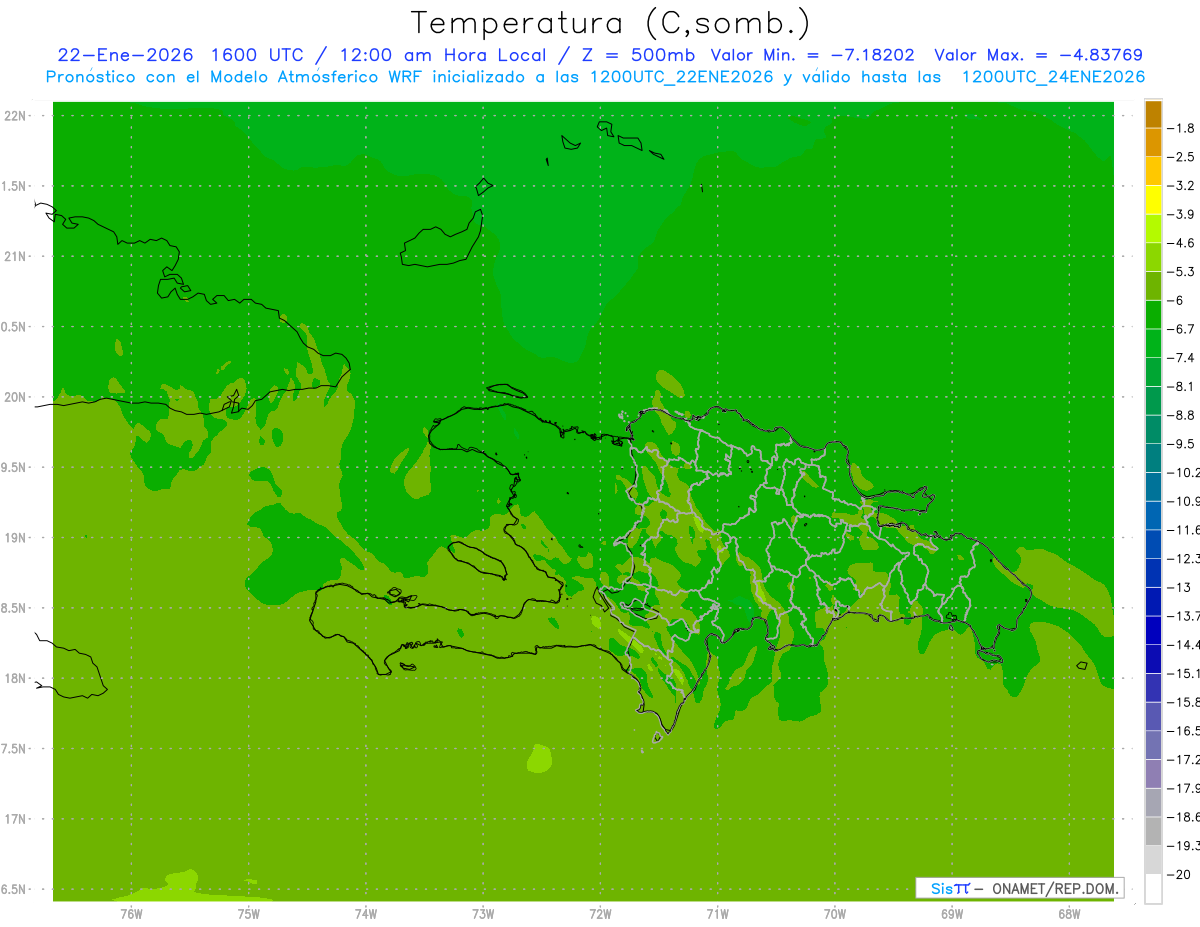Click the "18N" latitude axis label

[x=16, y=678]
